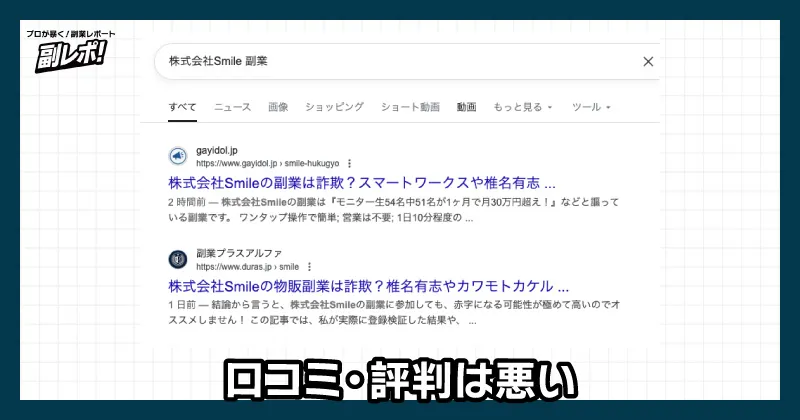Viewport: 800px width, 420px height.
Task: Click the 副業プラスアルファ site name
Action: 239,253
